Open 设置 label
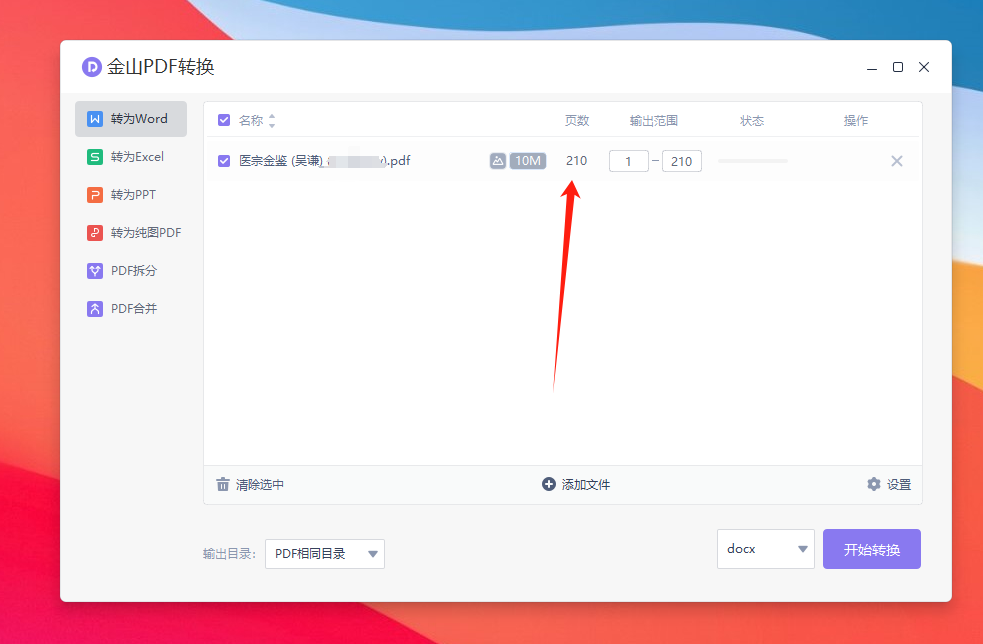Image resolution: width=983 pixels, height=644 pixels. point(899,485)
